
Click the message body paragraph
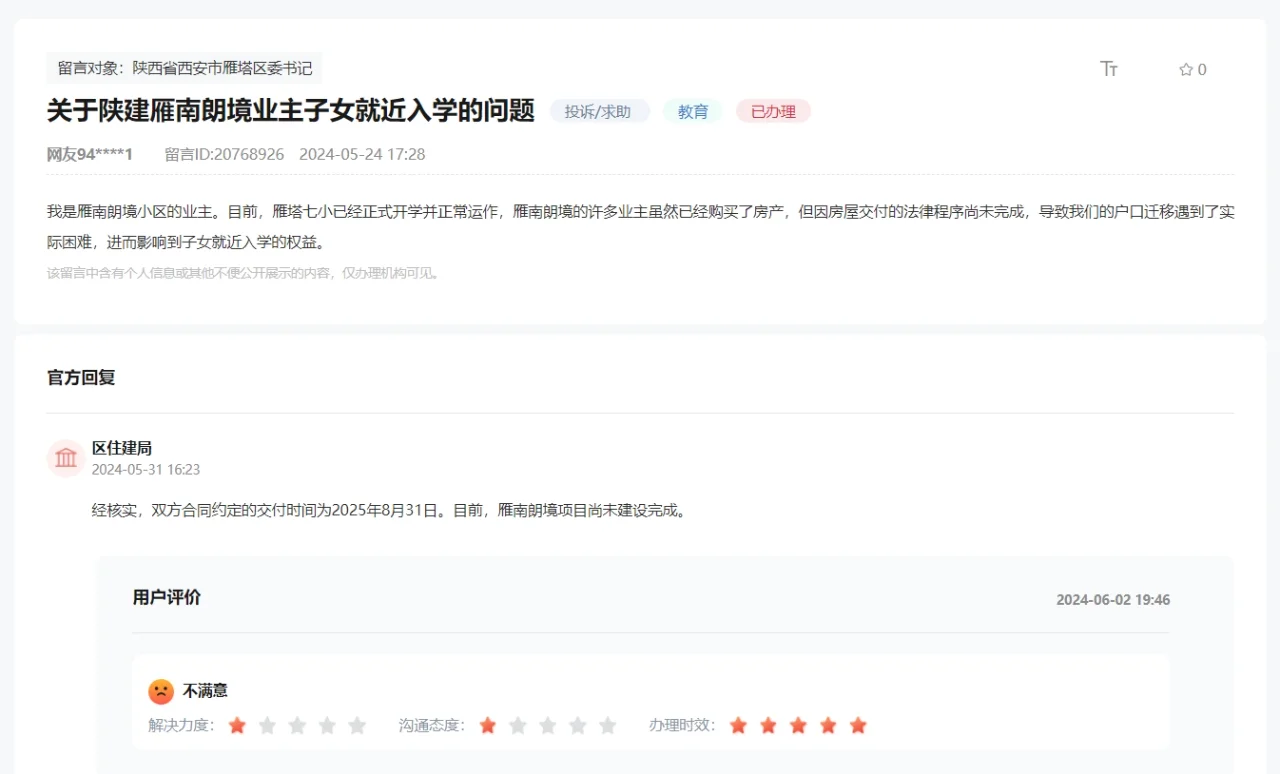[640, 227]
